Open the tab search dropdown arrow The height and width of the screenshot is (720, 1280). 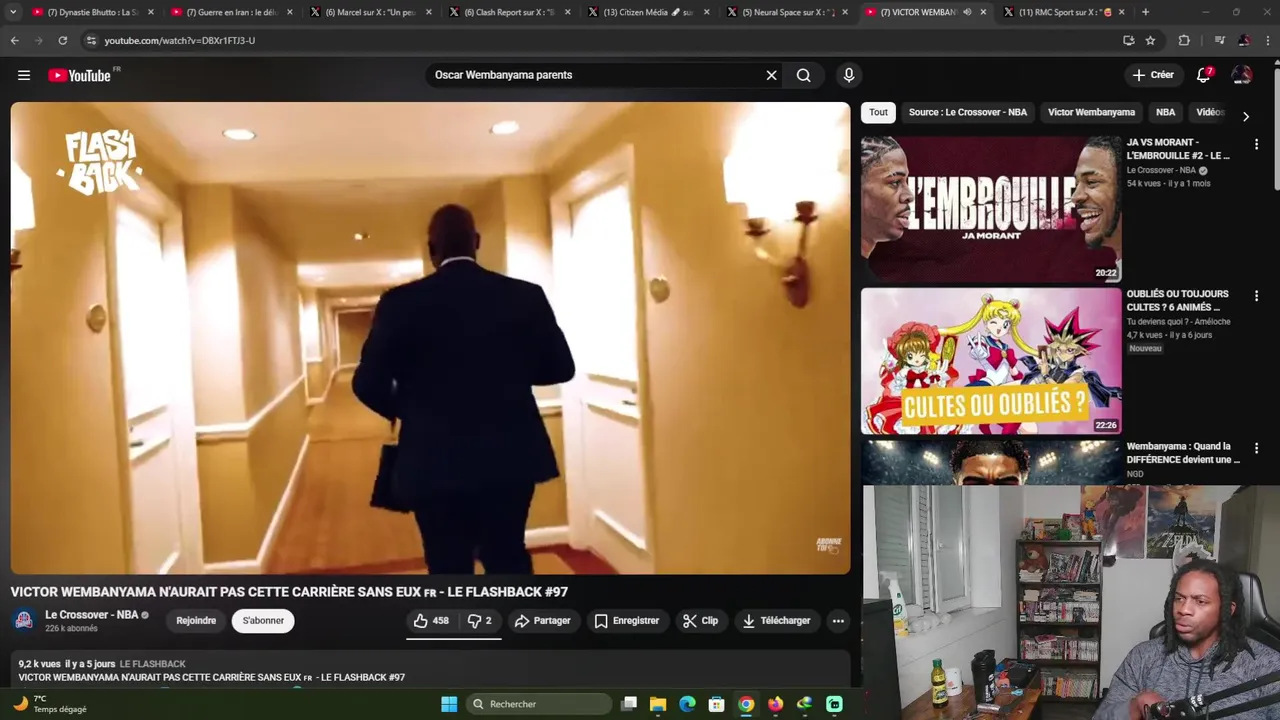(x=13, y=12)
